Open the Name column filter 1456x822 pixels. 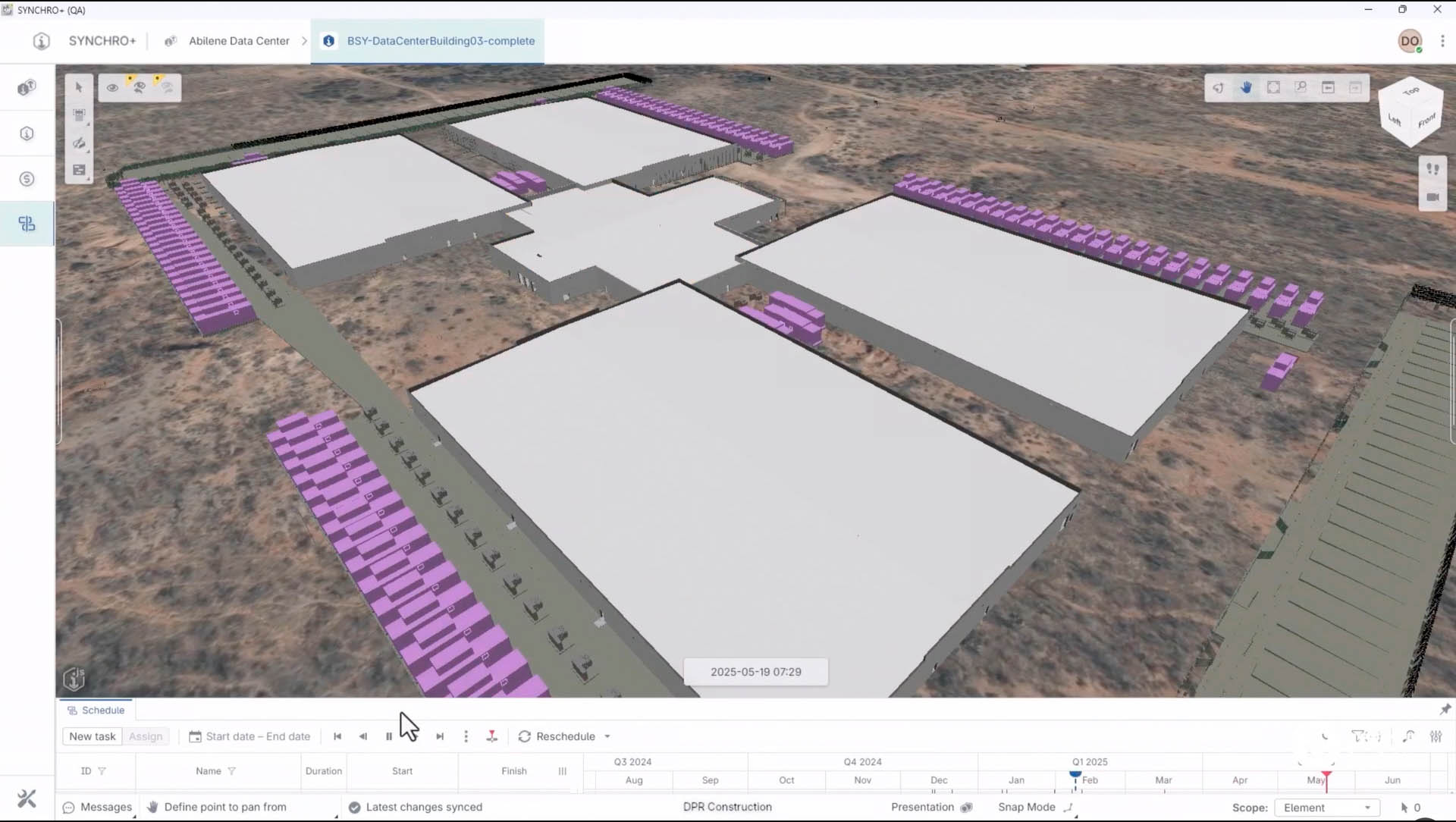click(232, 771)
